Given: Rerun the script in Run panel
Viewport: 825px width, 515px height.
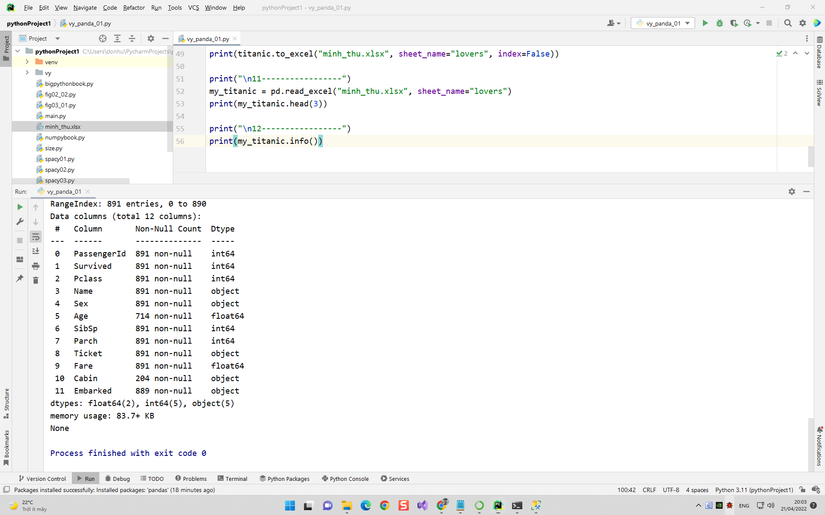Looking at the screenshot, I should [x=20, y=207].
